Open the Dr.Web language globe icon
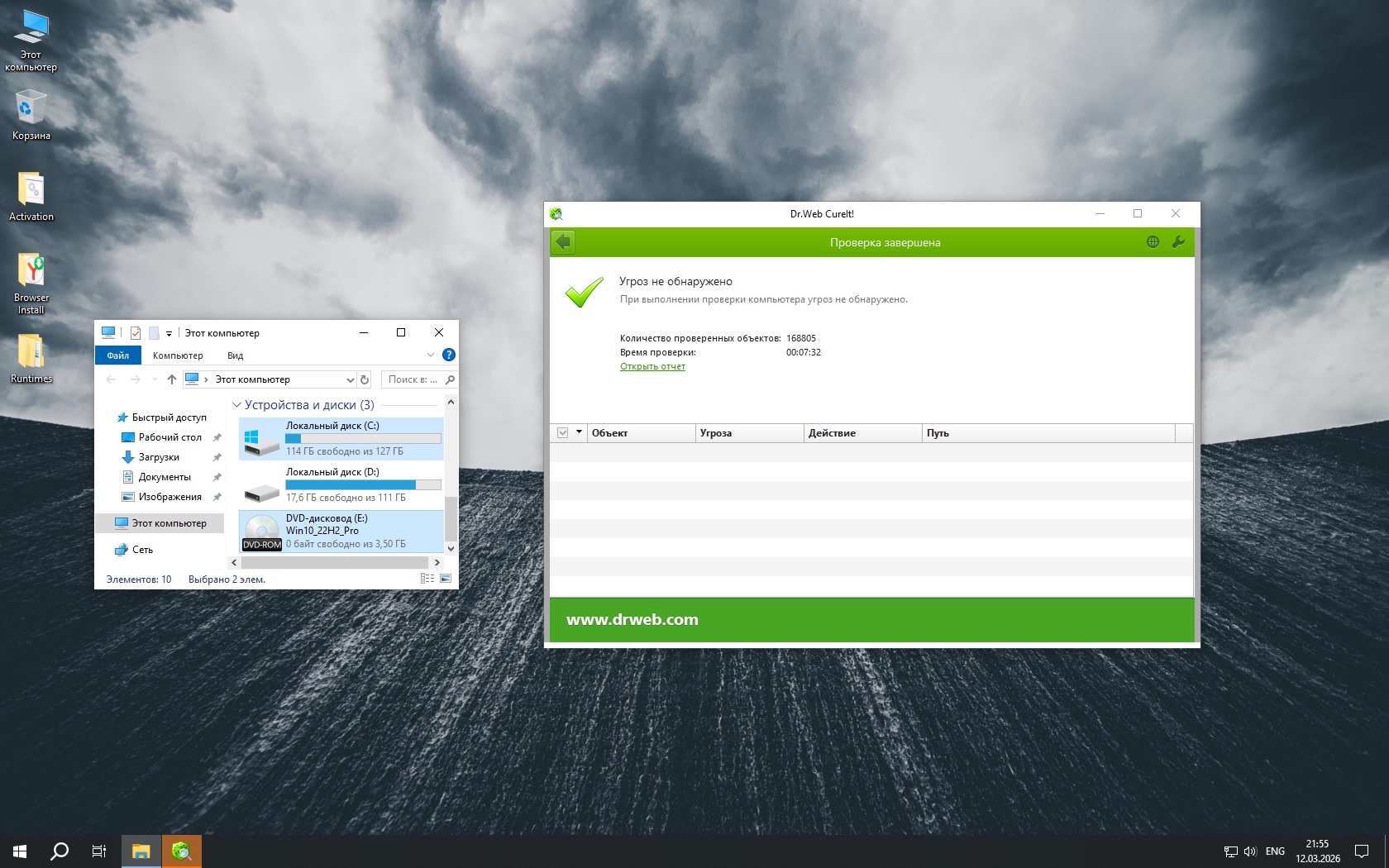 [1153, 242]
